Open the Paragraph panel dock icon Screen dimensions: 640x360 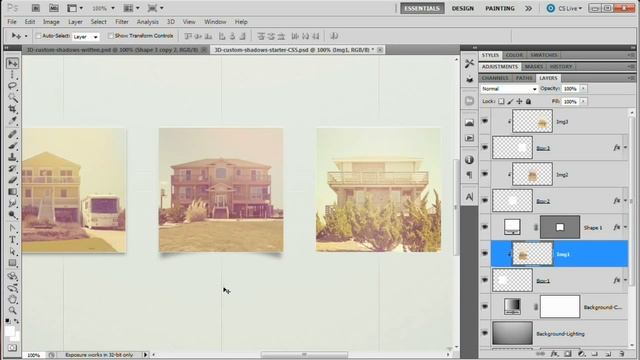(469, 175)
